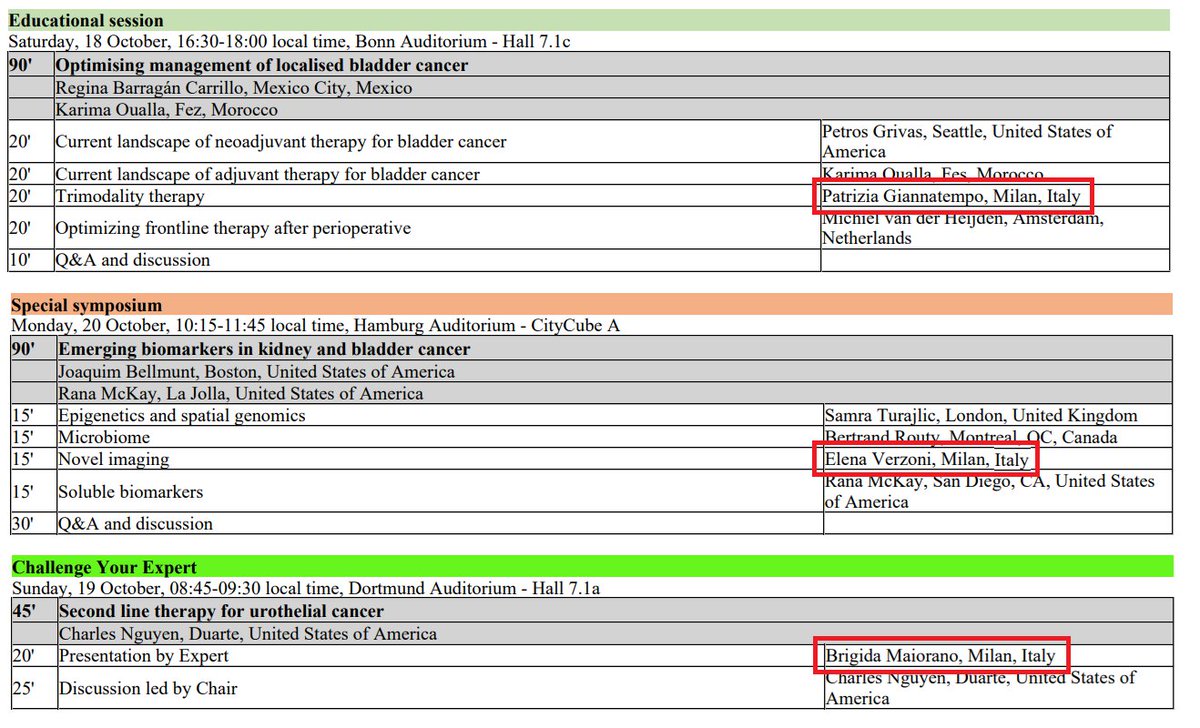Select speaker 'Brigida Maiorano, Milan, Italy'

tap(940, 656)
